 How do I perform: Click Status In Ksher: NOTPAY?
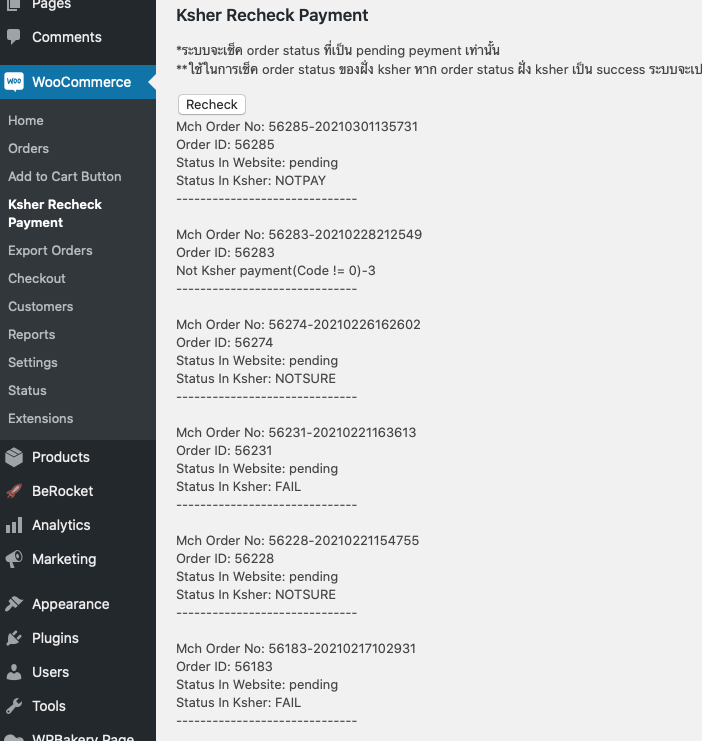(251, 181)
